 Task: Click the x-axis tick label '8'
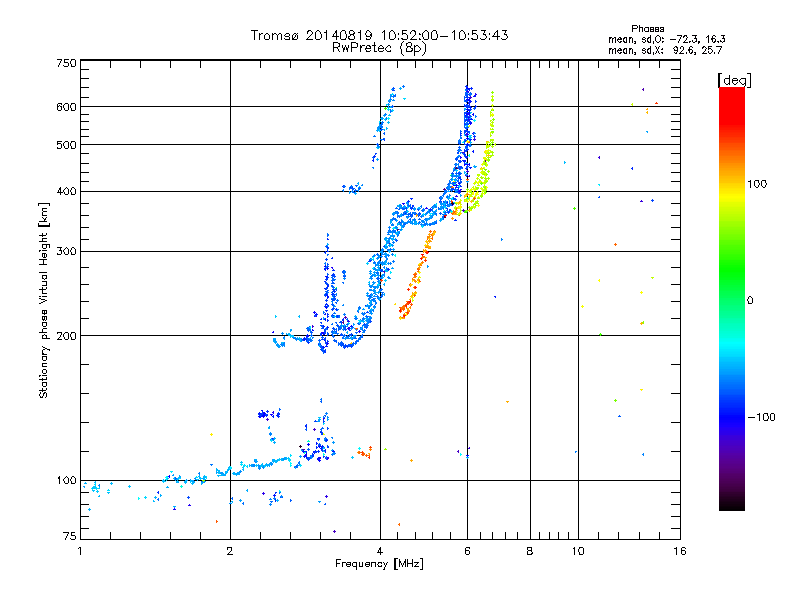(530, 551)
